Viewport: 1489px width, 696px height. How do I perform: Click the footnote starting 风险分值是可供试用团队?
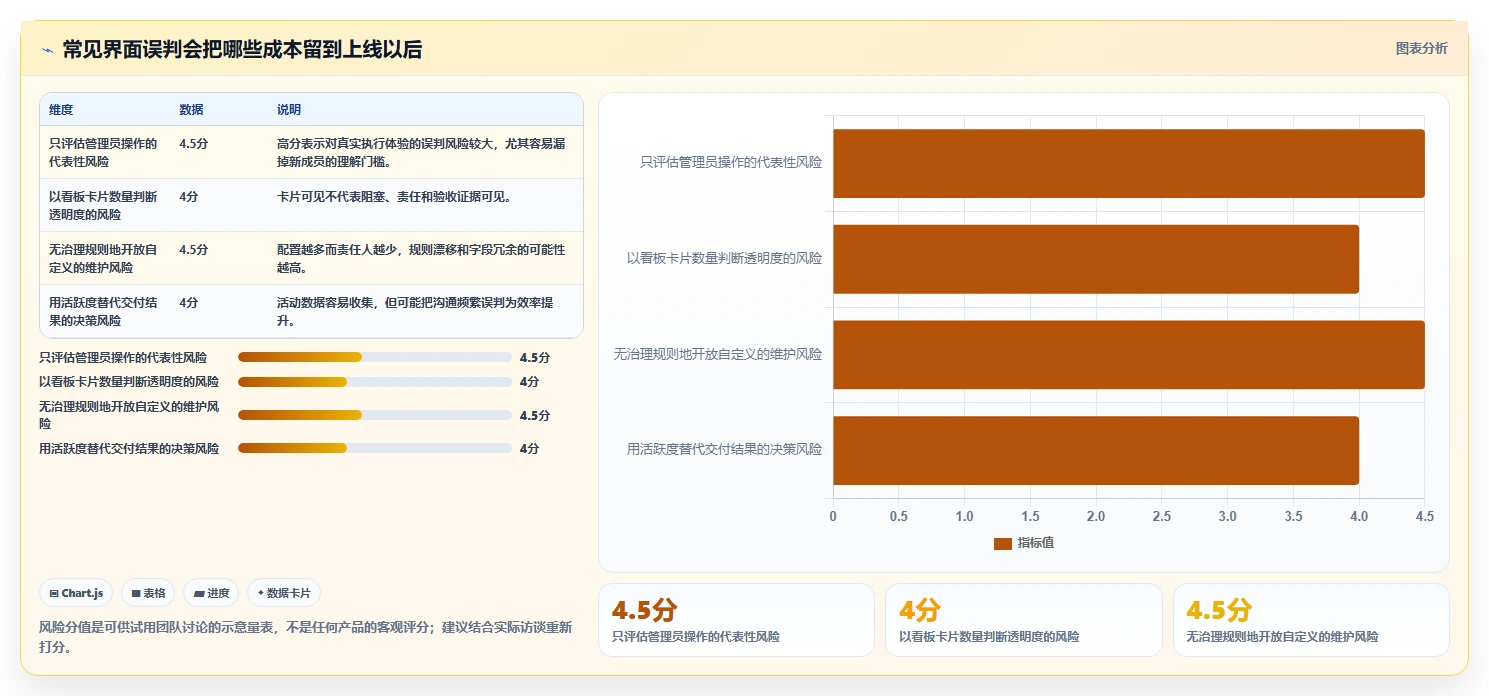(306, 637)
